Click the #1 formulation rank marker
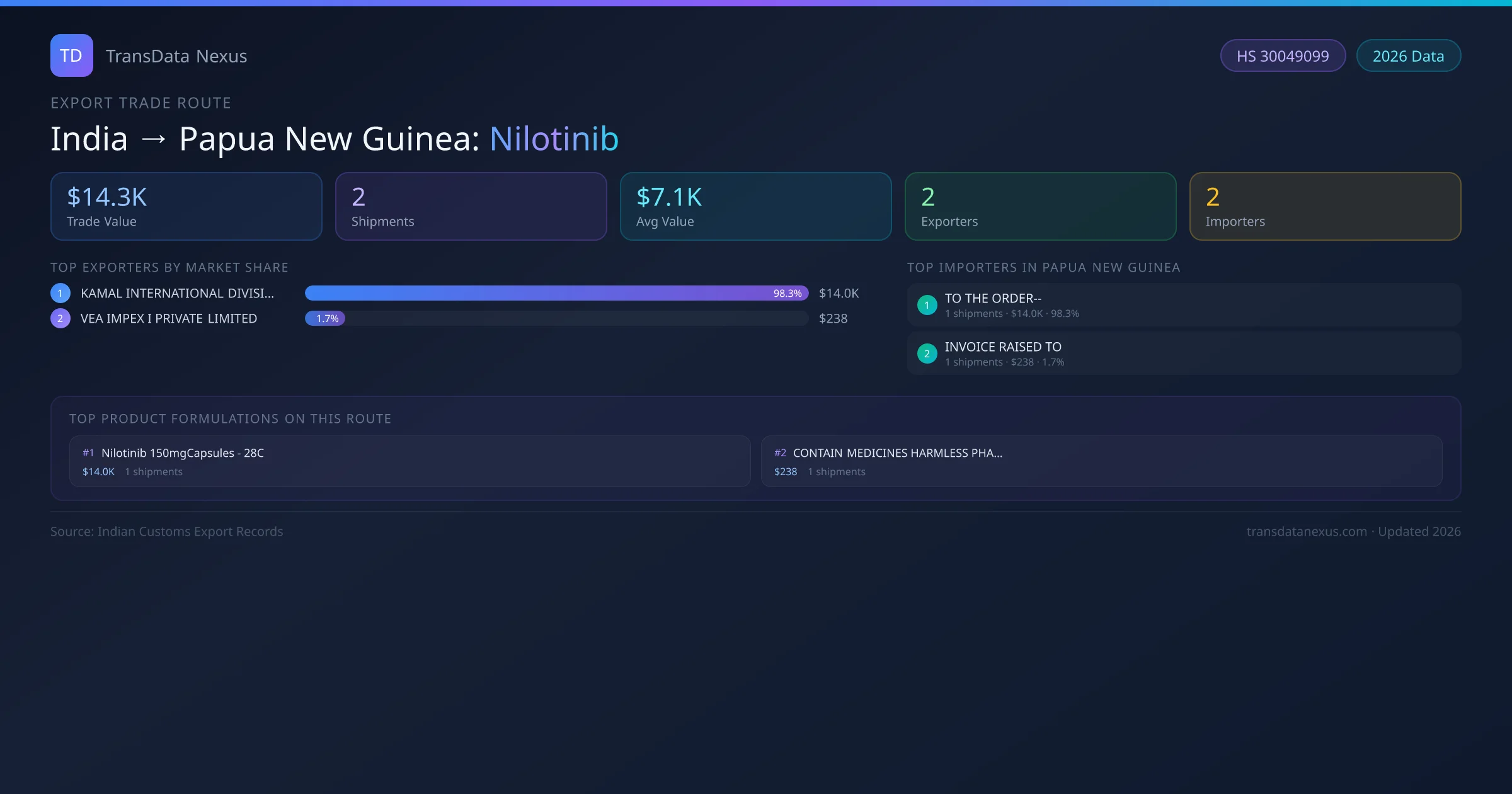Viewport: 1512px width, 794px height. pyautogui.click(x=88, y=453)
